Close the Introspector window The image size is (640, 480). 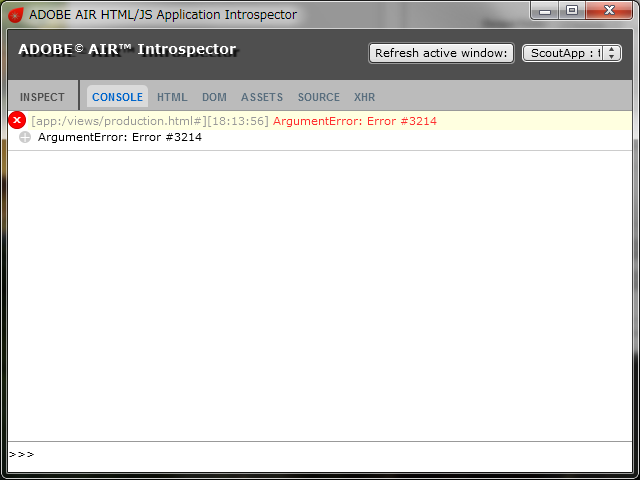[609, 11]
